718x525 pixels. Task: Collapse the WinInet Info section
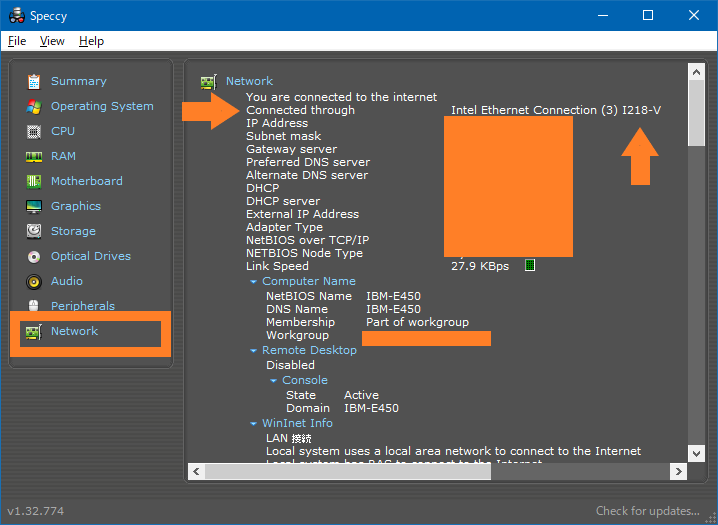(253, 424)
